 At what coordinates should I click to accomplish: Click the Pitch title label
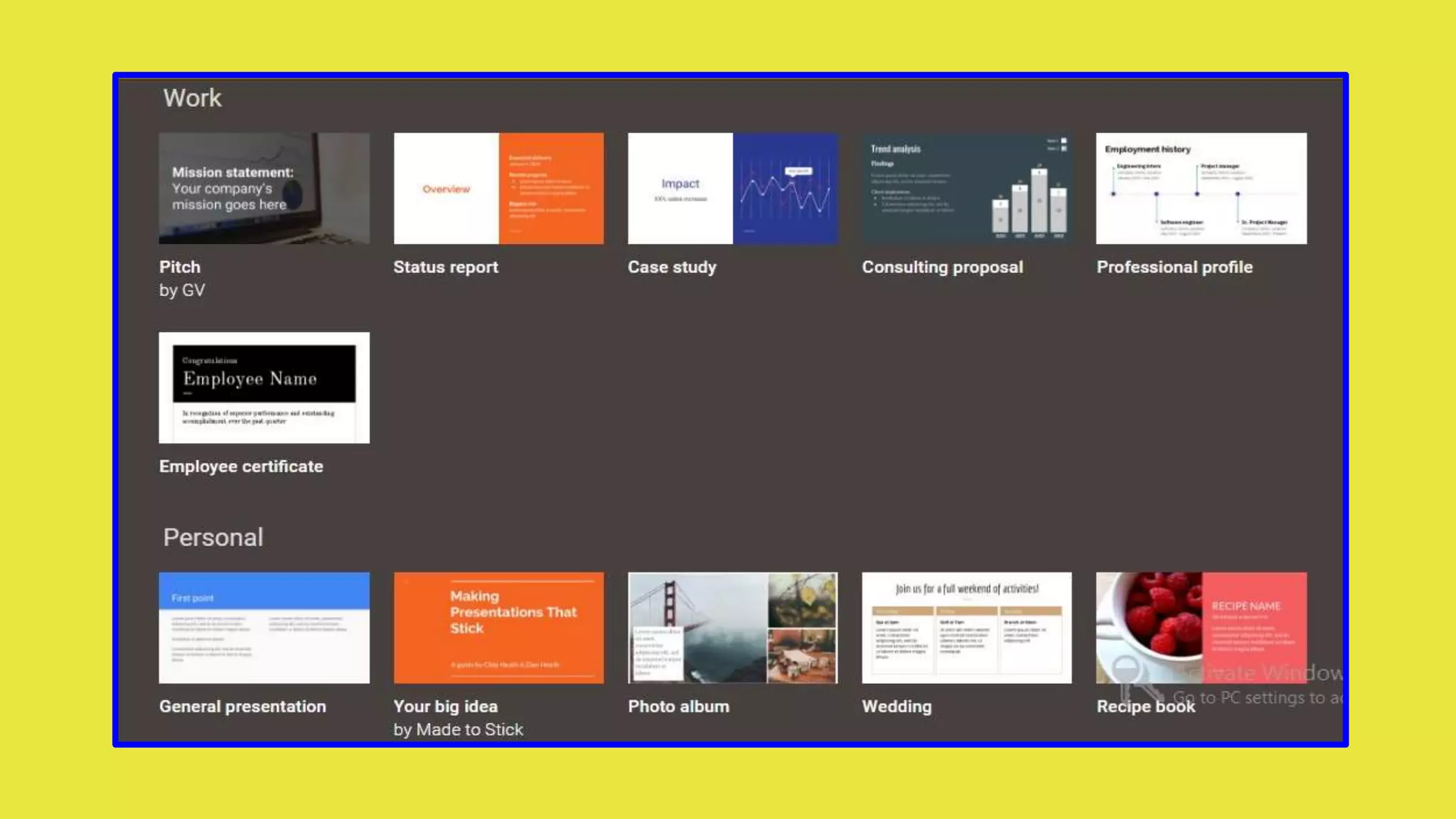180,267
